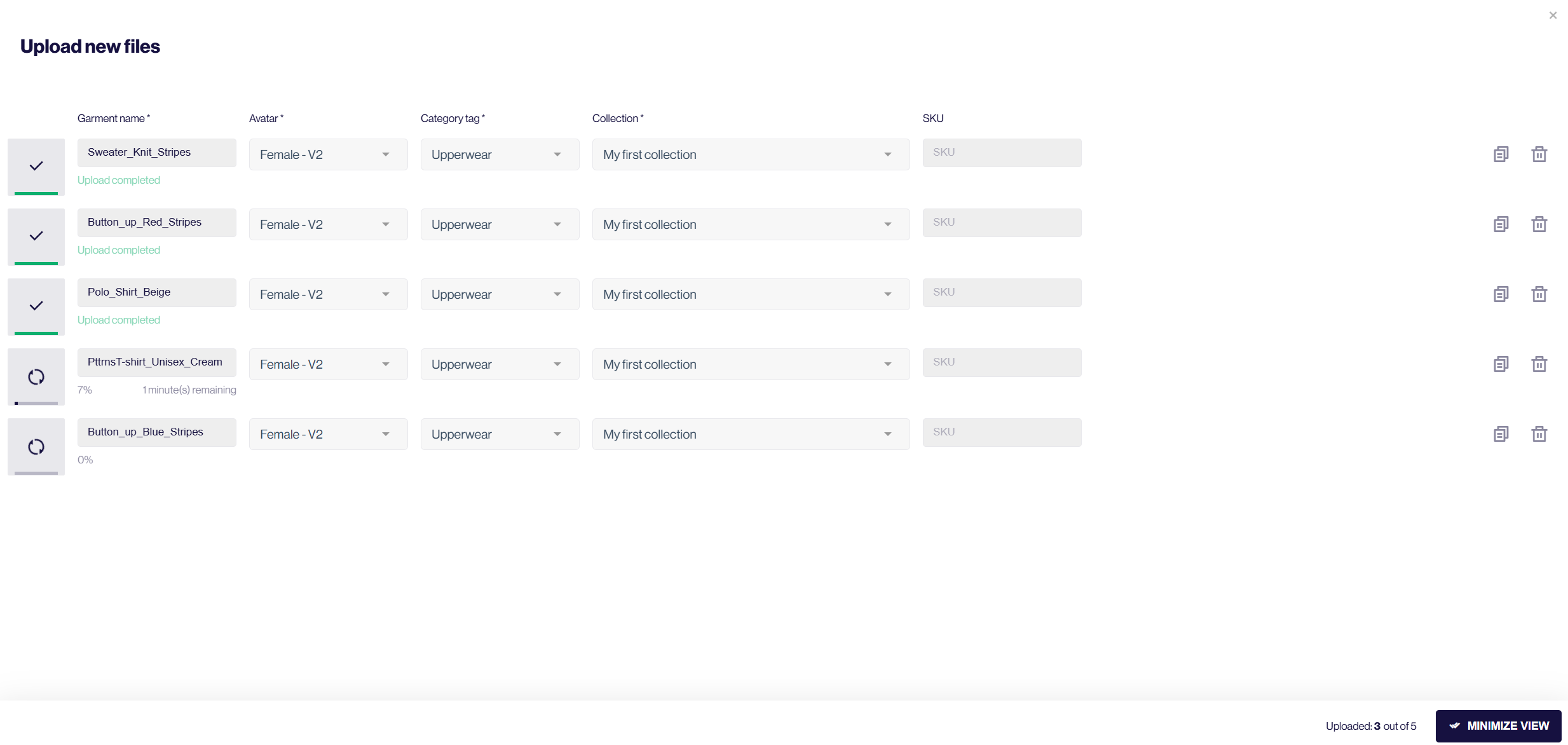
Task: Click the SKU input field for Polo_Shirt_Beige
Action: pos(1002,292)
